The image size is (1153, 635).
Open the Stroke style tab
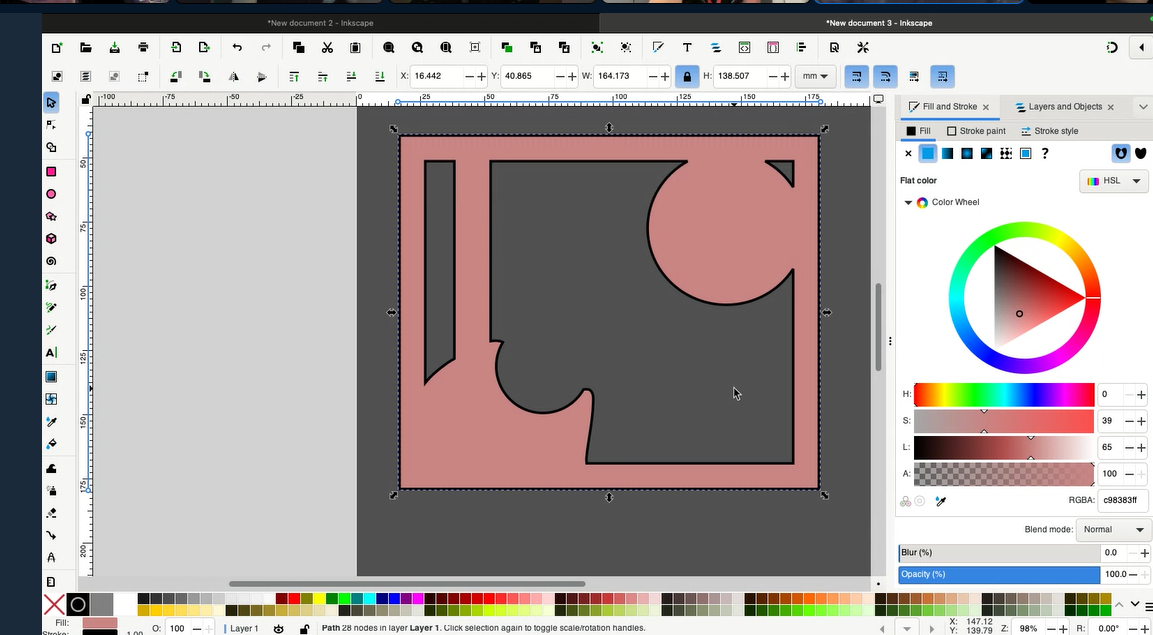[1049, 131]
